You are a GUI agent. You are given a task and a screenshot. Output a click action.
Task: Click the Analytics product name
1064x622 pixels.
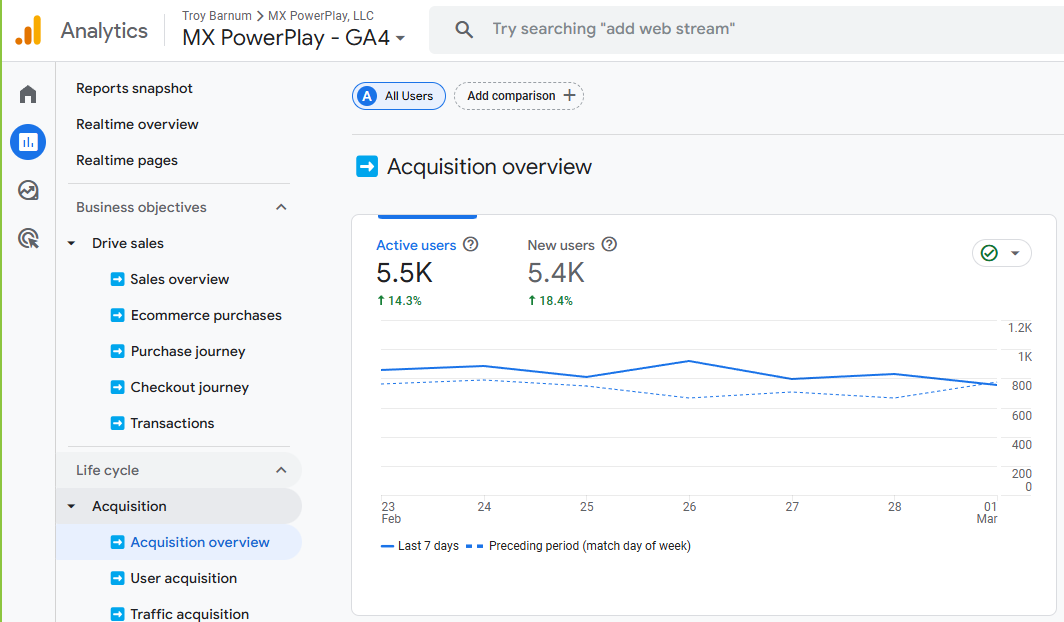pos(104,31)
